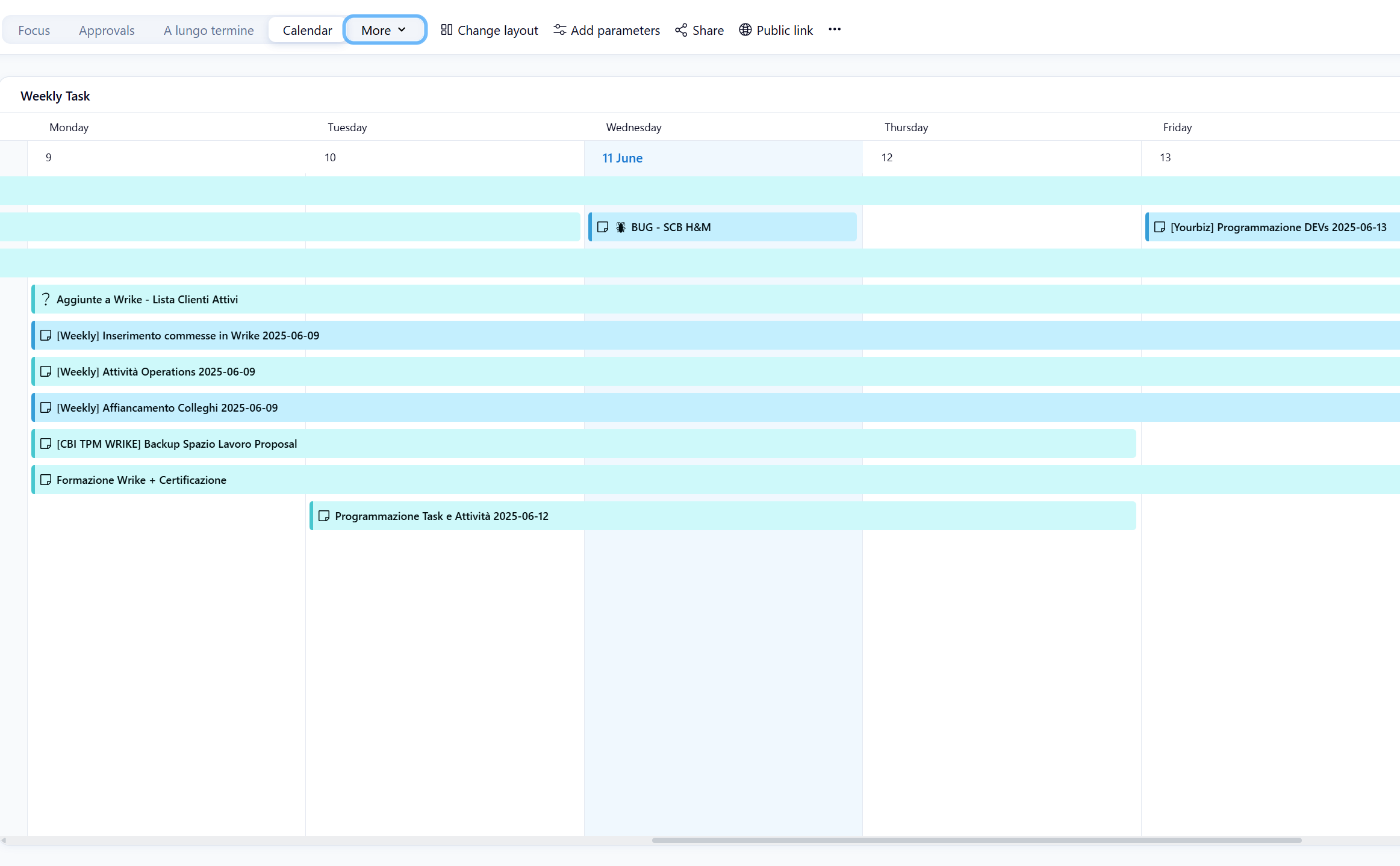Open Weekly Affiancamento Colleghi task bar
The width and height of the screenshot is (1400, 866).
pyautogui.click(x=167, y=407)
